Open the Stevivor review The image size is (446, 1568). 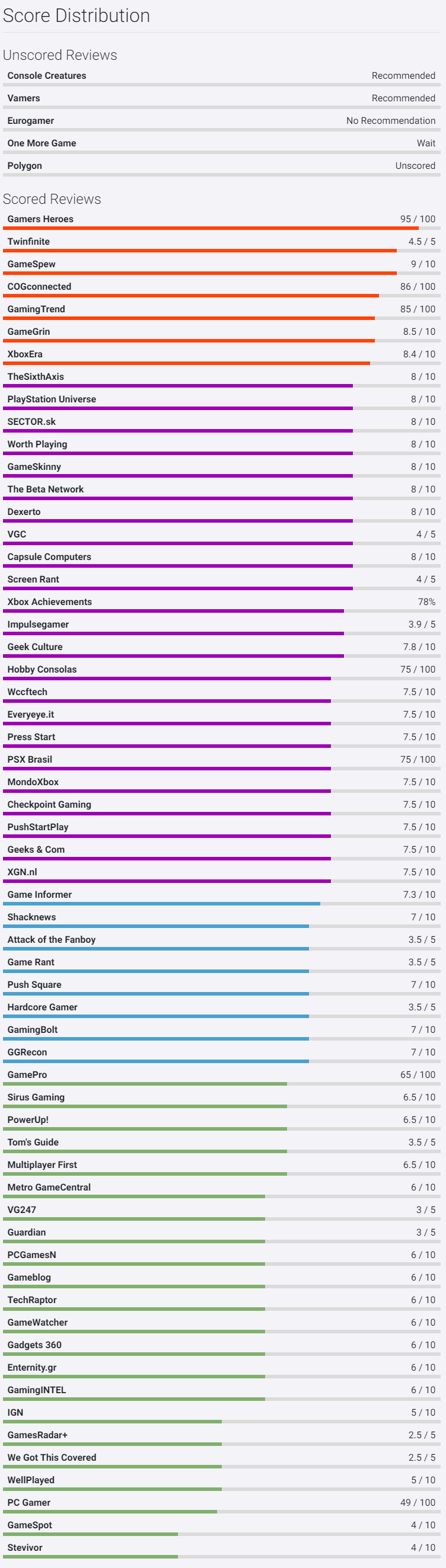pos(25,1547)
